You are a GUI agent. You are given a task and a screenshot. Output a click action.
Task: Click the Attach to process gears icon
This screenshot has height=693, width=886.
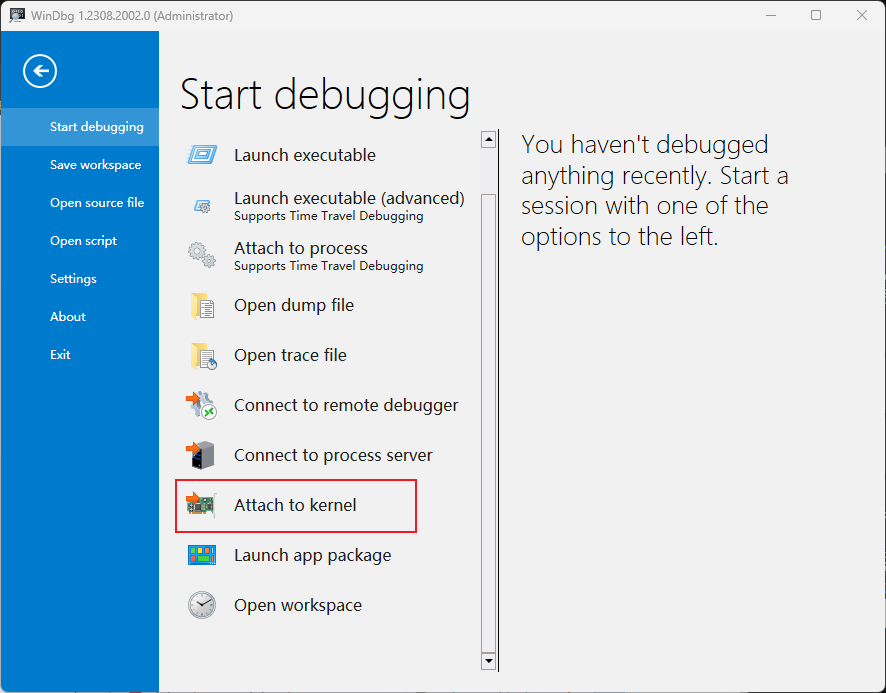202,255
